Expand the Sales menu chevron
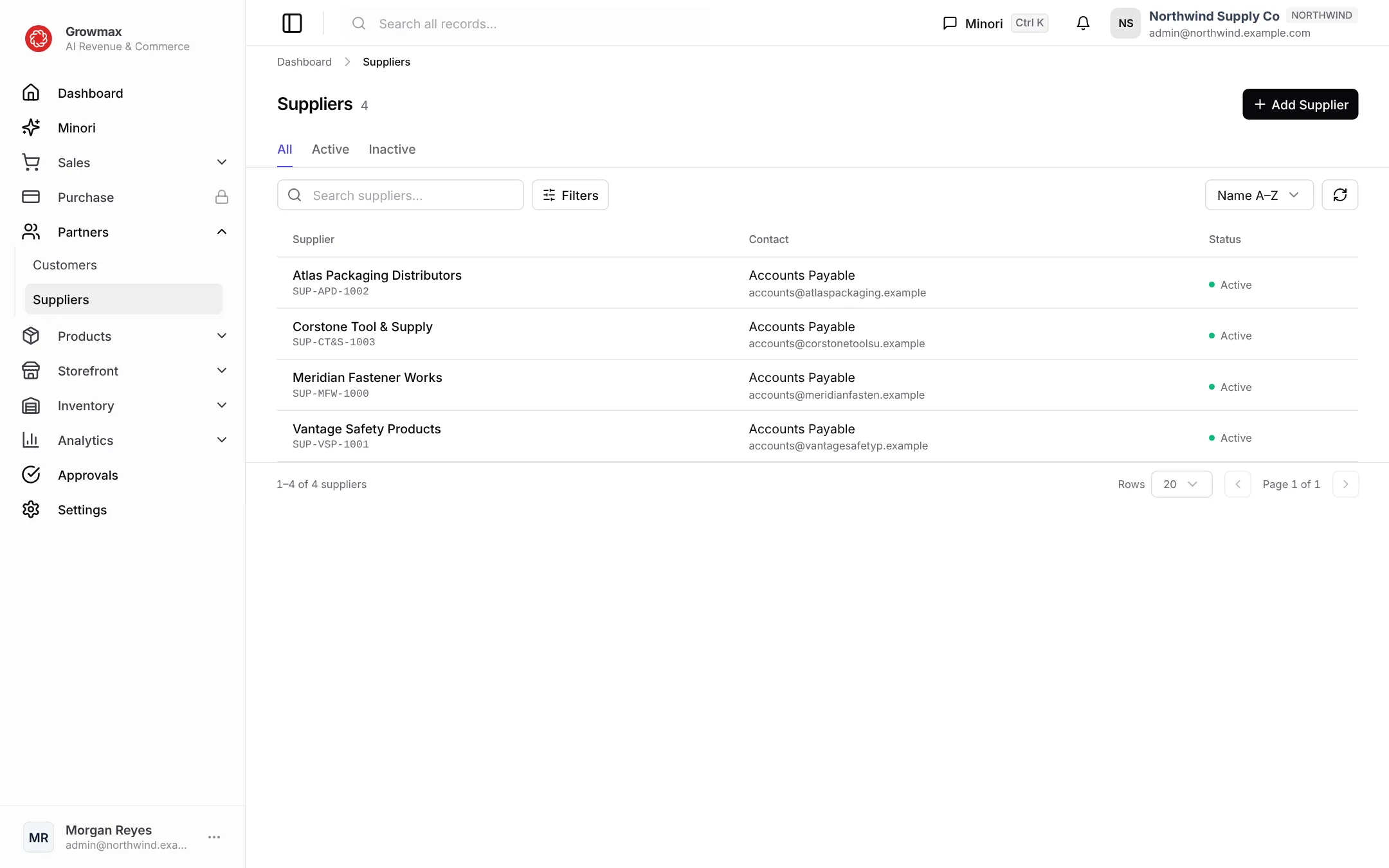 pyautogui.click(x=222, y=163)
